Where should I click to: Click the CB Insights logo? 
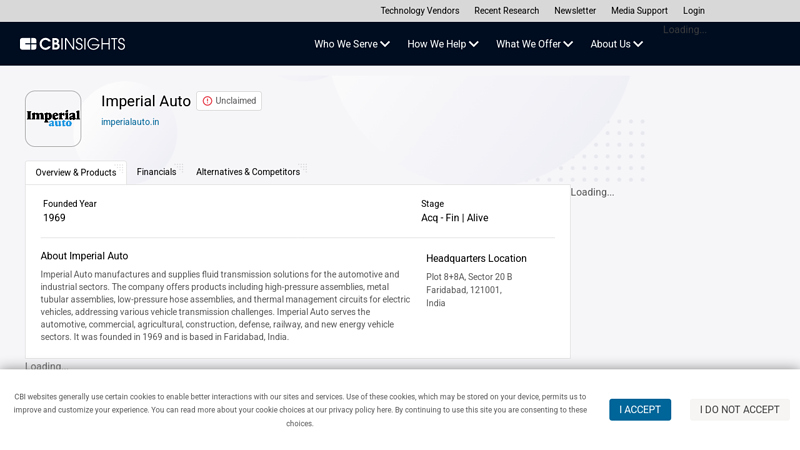point(72,44)
